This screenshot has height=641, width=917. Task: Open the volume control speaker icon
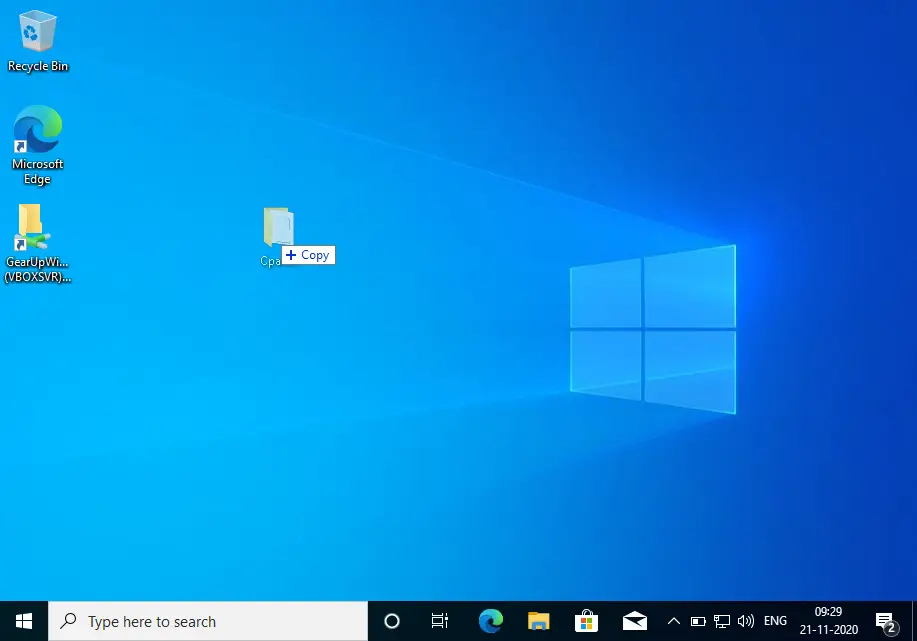point(746,621)
